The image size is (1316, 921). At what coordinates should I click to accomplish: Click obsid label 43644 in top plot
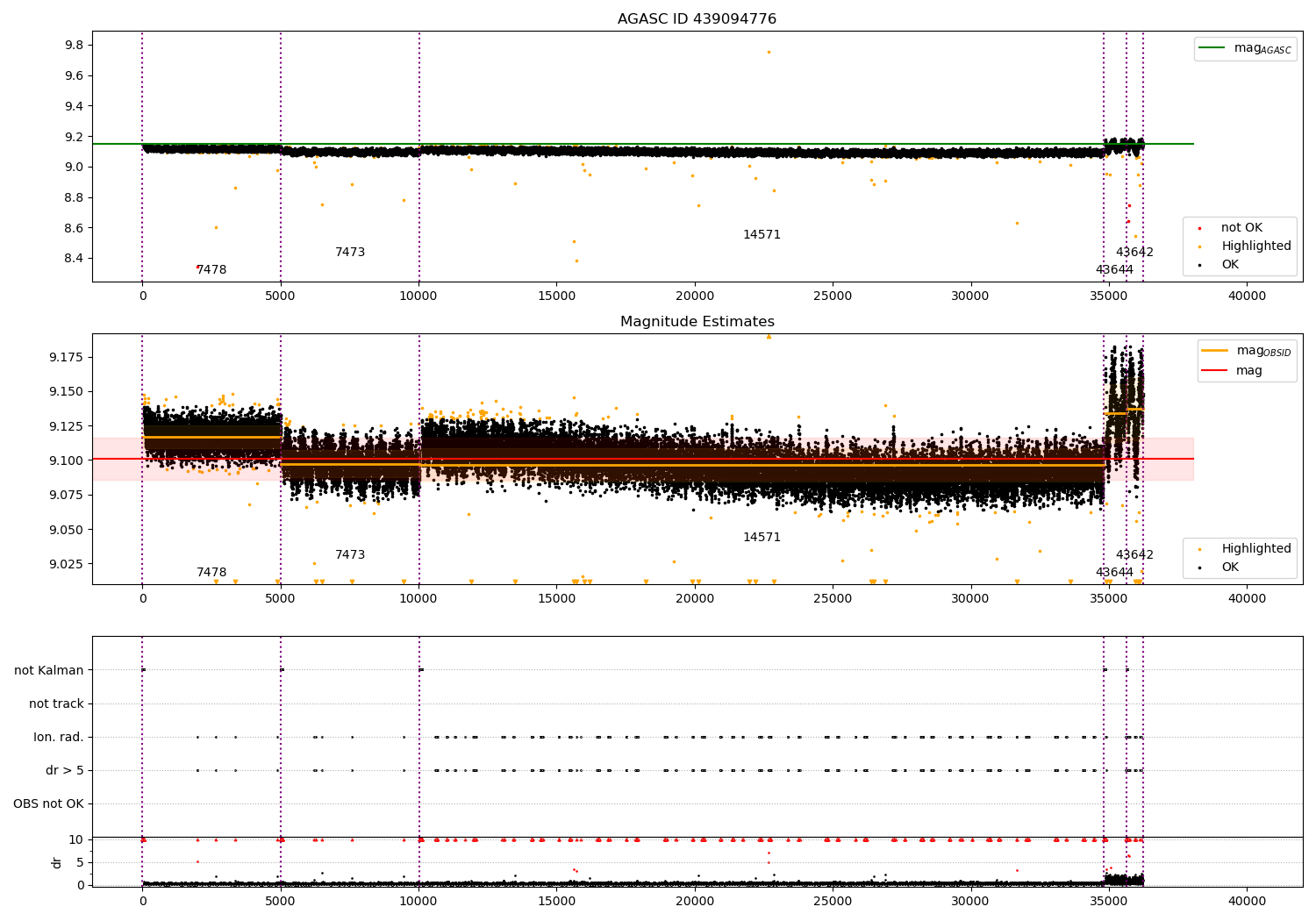coord(1114,270)
